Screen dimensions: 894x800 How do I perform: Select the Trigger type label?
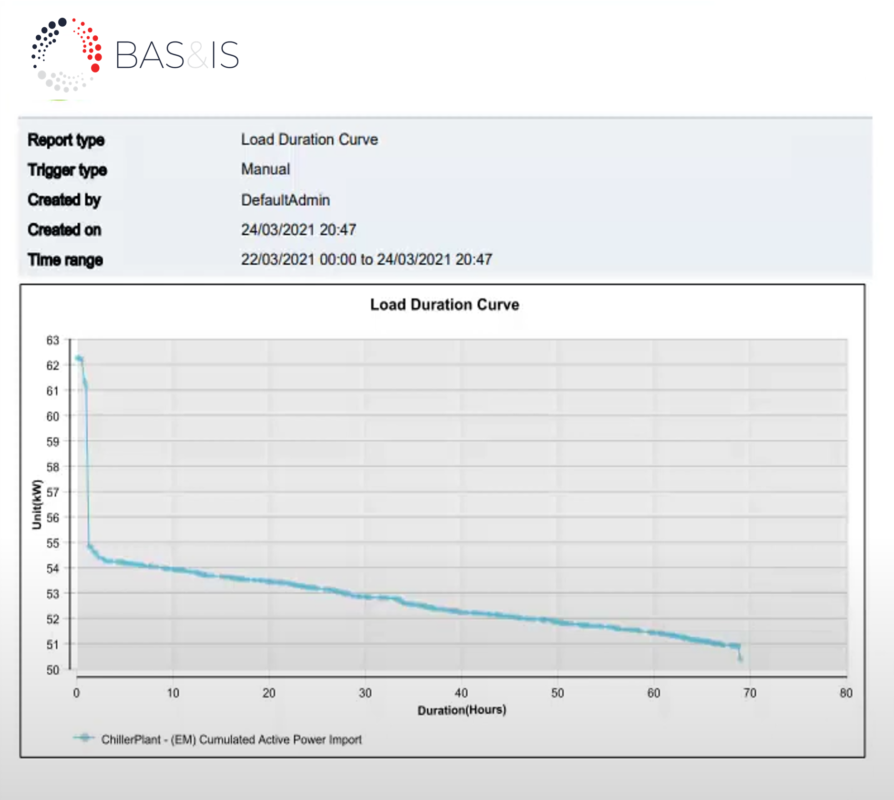(67, 170)
